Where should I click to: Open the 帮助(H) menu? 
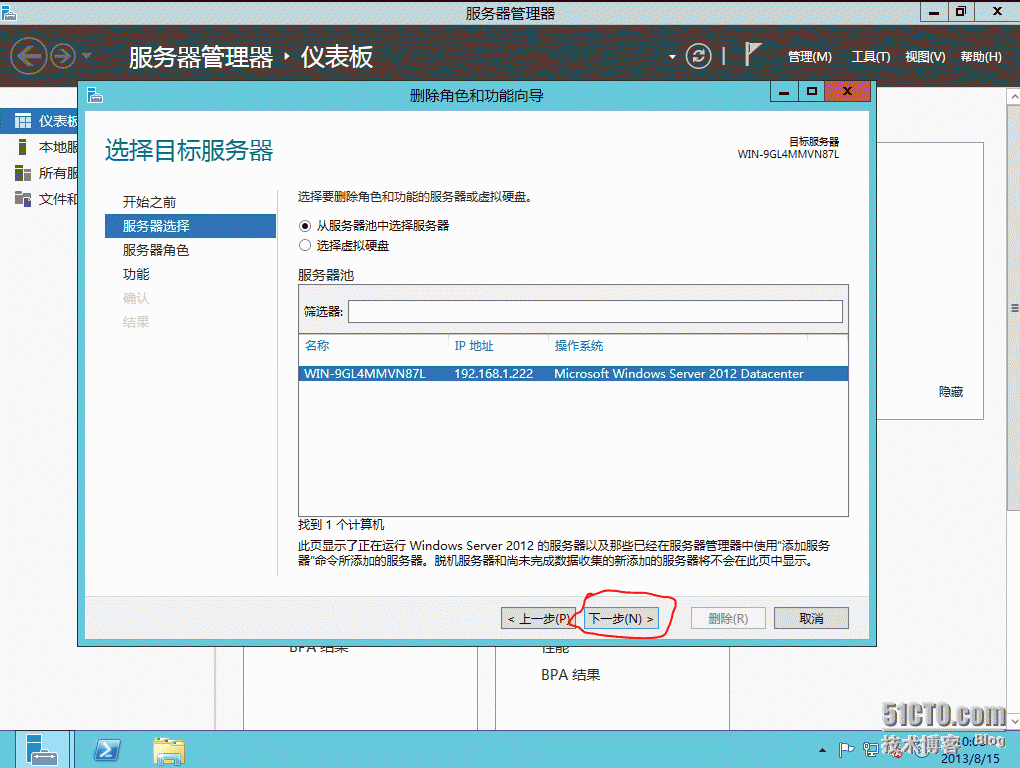point(981,57)
